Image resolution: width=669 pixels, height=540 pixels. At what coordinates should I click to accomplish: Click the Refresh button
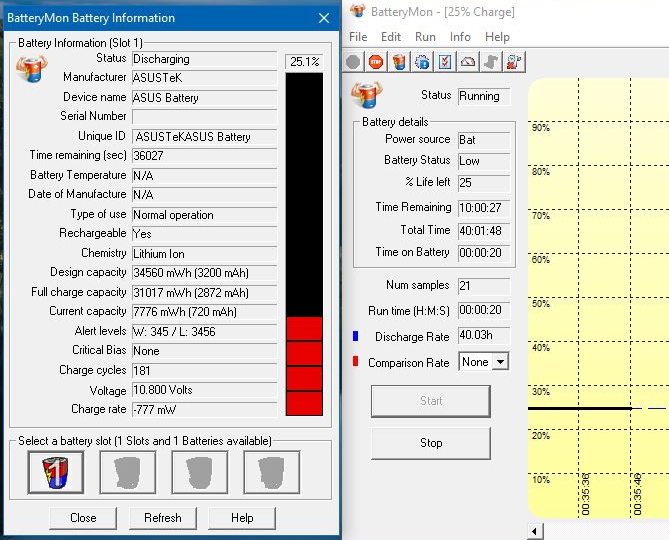pyautogui.click(x=163, y=518)
